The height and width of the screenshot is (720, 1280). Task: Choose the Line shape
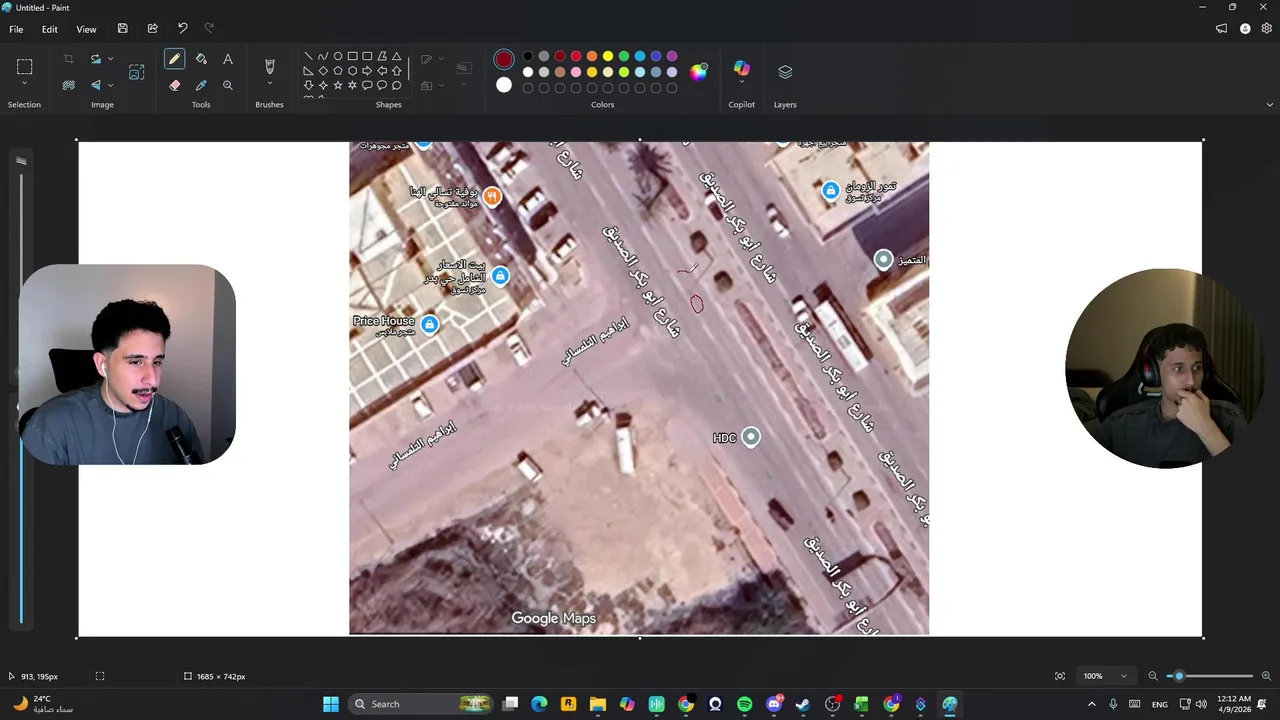click(x=308, y=56)
